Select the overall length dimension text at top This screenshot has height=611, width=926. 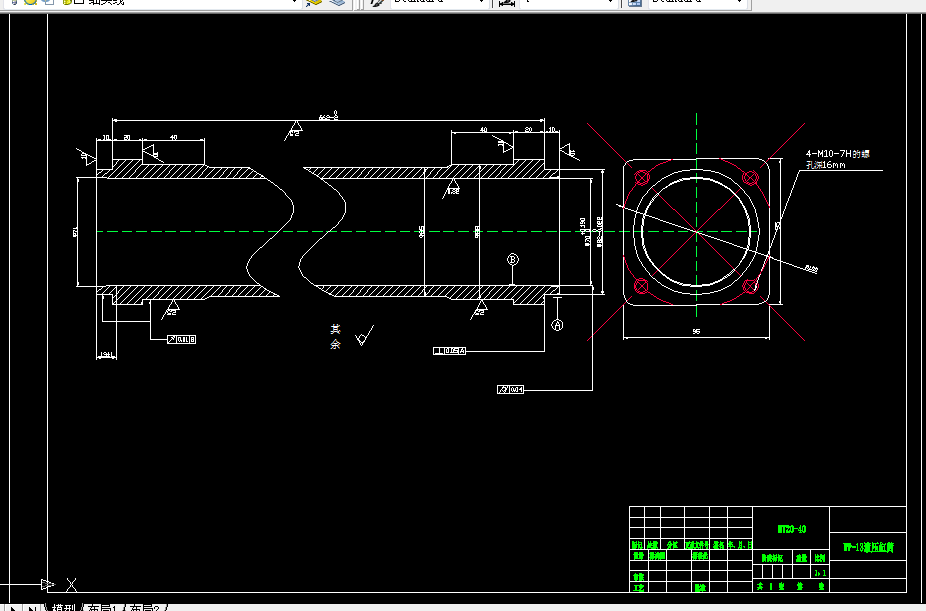(x=328, y=116)
